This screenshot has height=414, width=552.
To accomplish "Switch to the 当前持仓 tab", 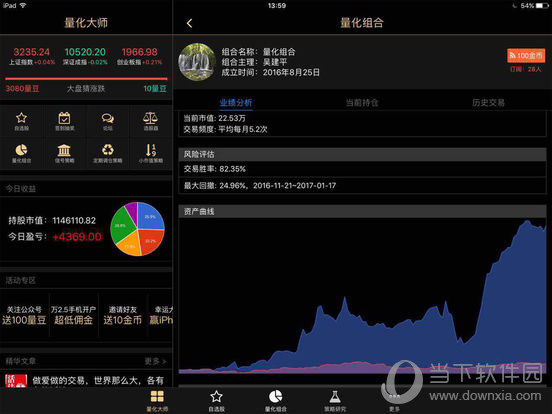I will (x=362, y=103).
